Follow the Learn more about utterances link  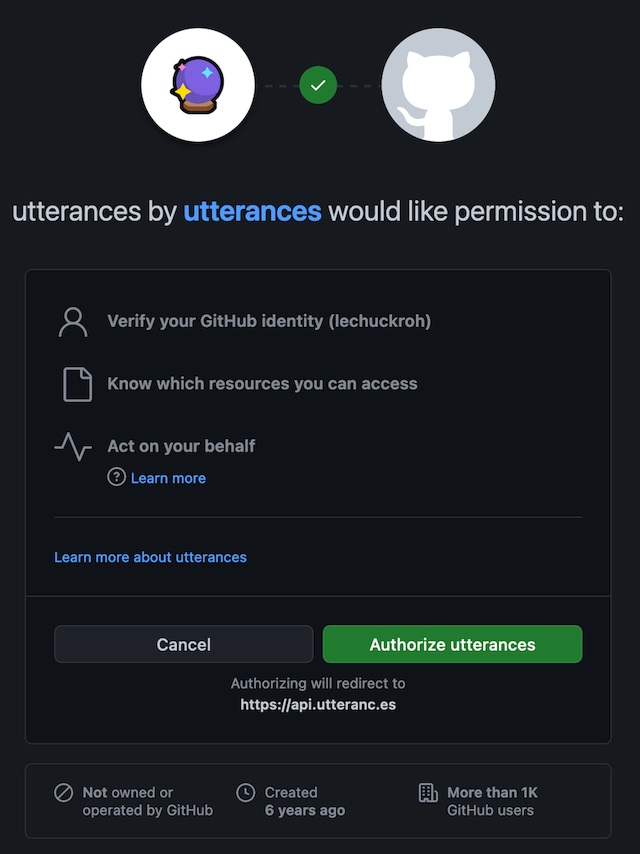150,557
